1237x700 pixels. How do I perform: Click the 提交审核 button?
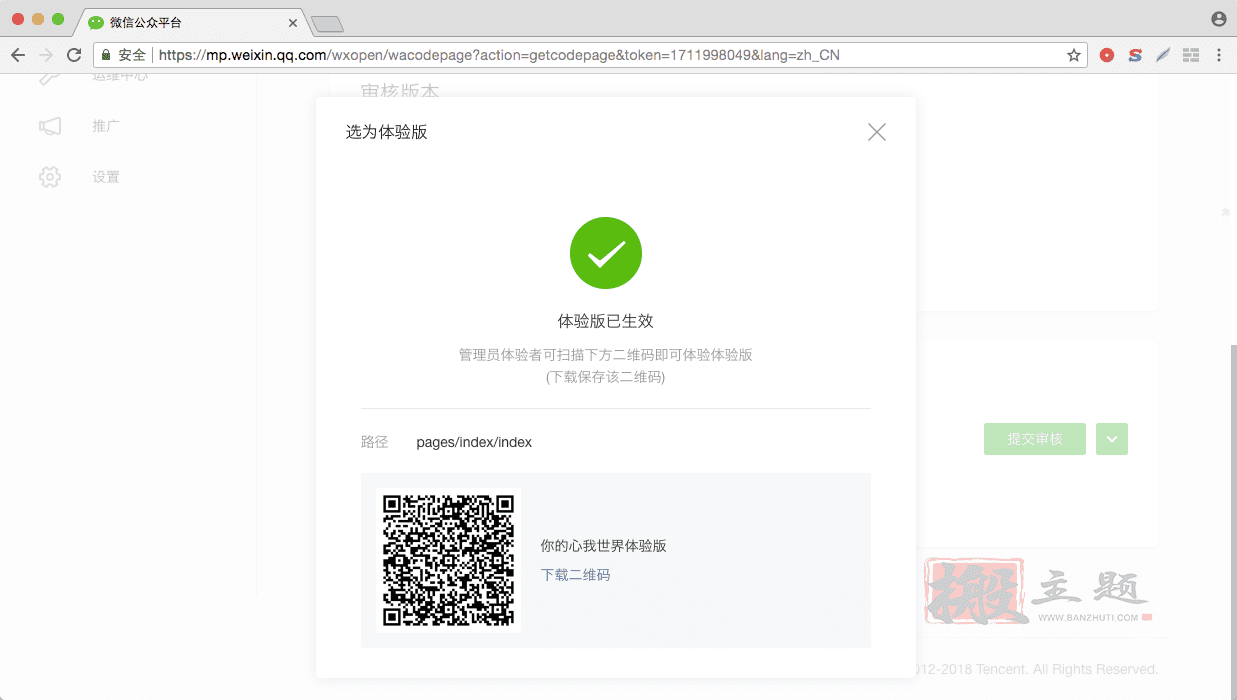coord(1035,439)
